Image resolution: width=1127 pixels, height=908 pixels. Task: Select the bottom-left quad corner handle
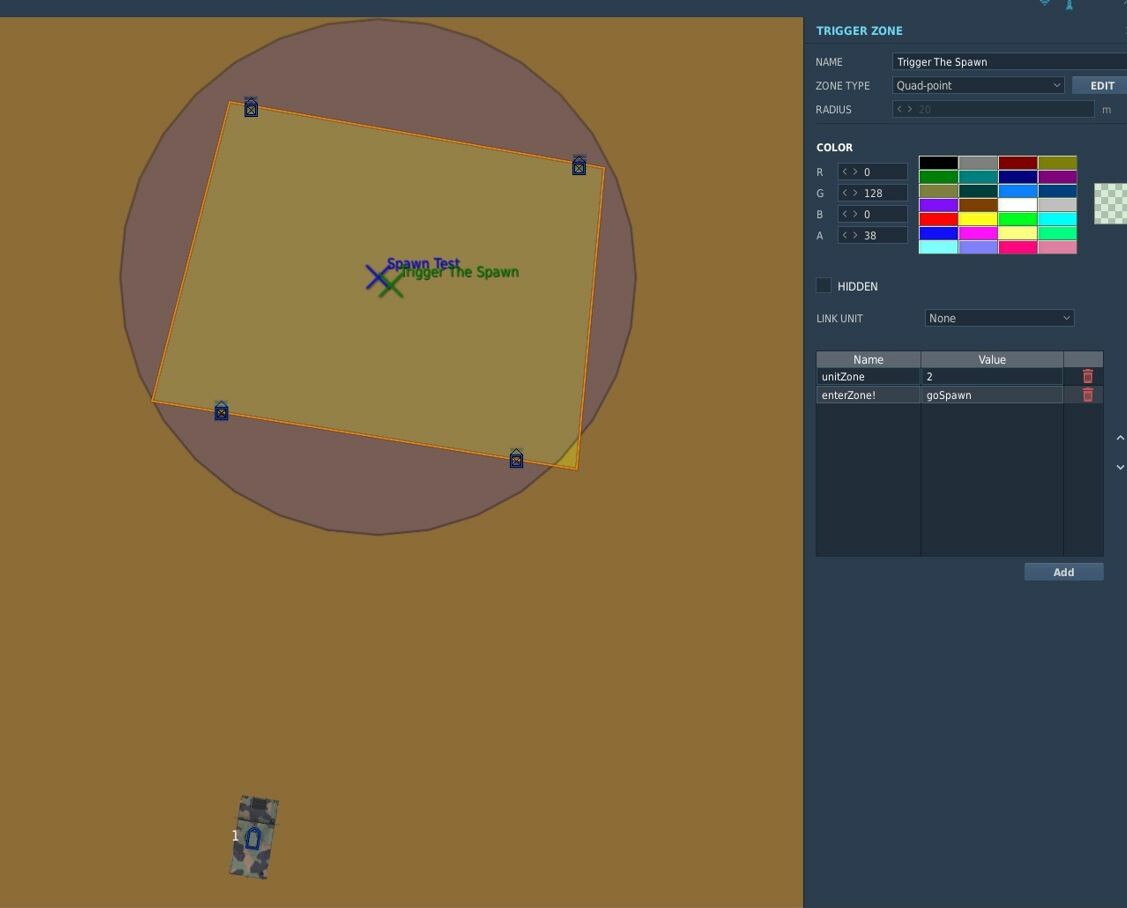221,411
